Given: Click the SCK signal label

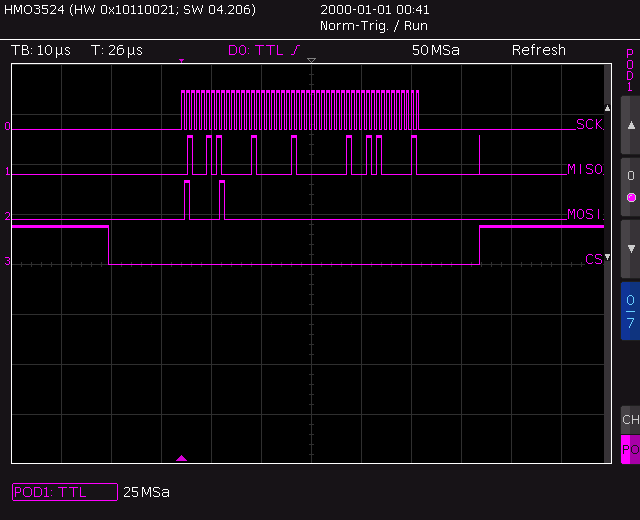Looking at the screenshot, I should (589, 124).
